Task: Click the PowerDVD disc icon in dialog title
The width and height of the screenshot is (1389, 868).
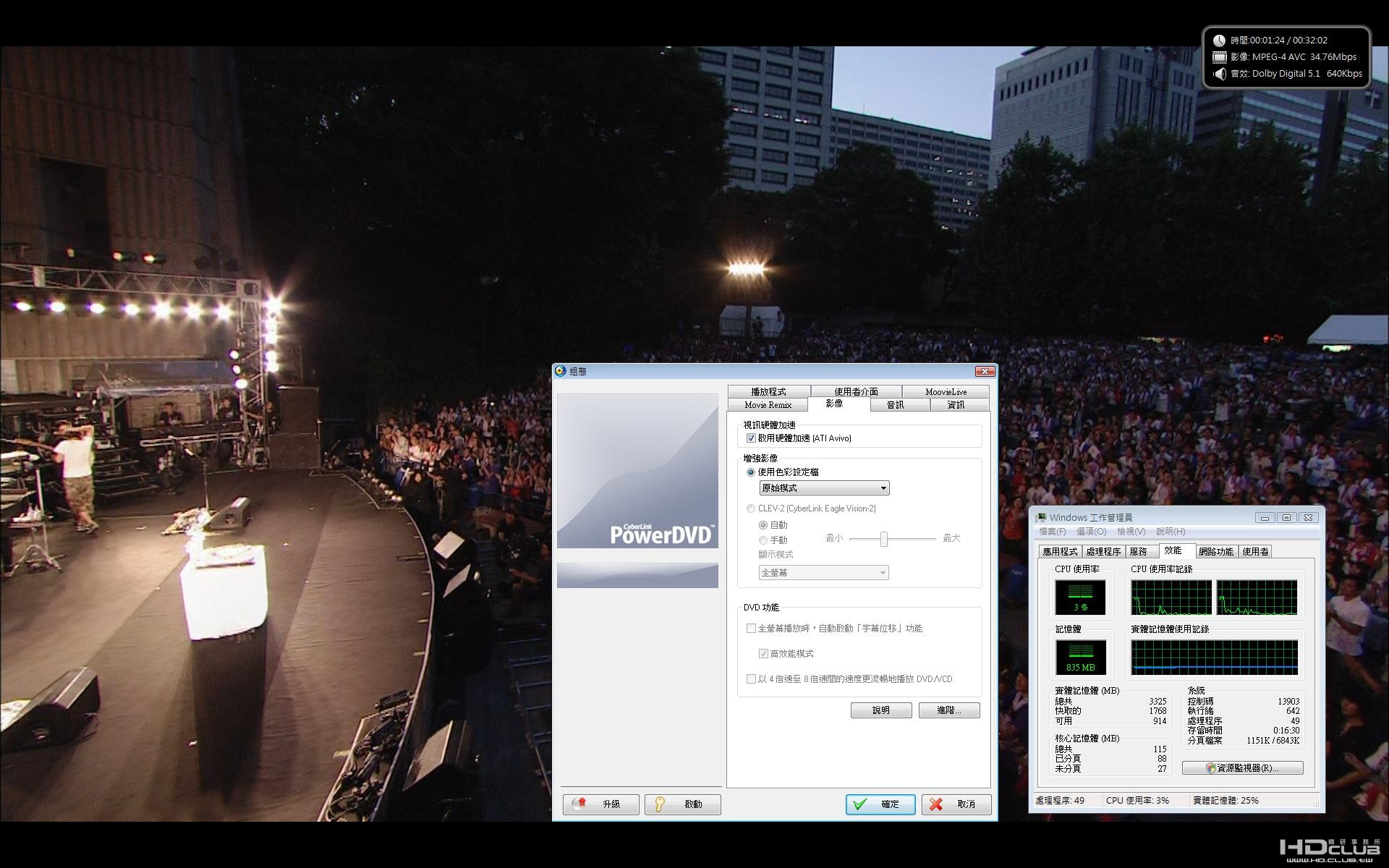Action: 560,371
